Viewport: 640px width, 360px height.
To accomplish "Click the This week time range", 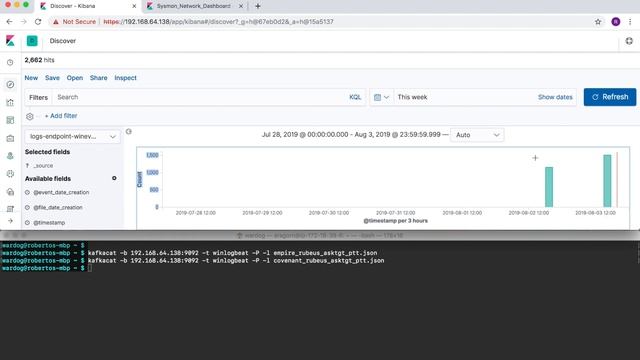I will [x=412, y=97].
